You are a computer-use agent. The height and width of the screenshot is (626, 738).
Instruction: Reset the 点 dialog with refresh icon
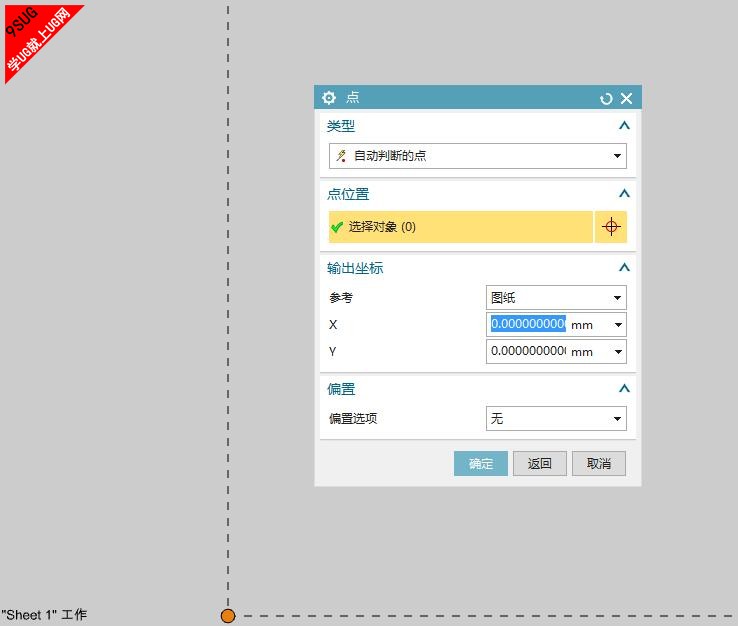point(606,98)
